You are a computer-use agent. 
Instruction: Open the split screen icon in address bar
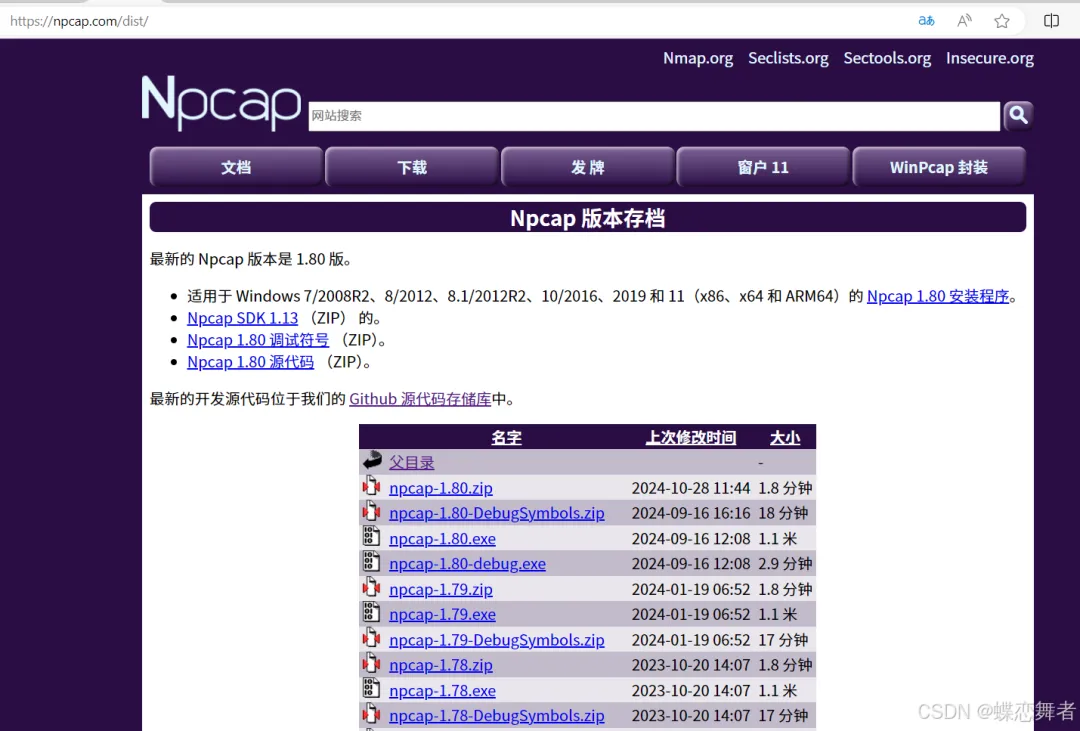(x=1051, y=21)
